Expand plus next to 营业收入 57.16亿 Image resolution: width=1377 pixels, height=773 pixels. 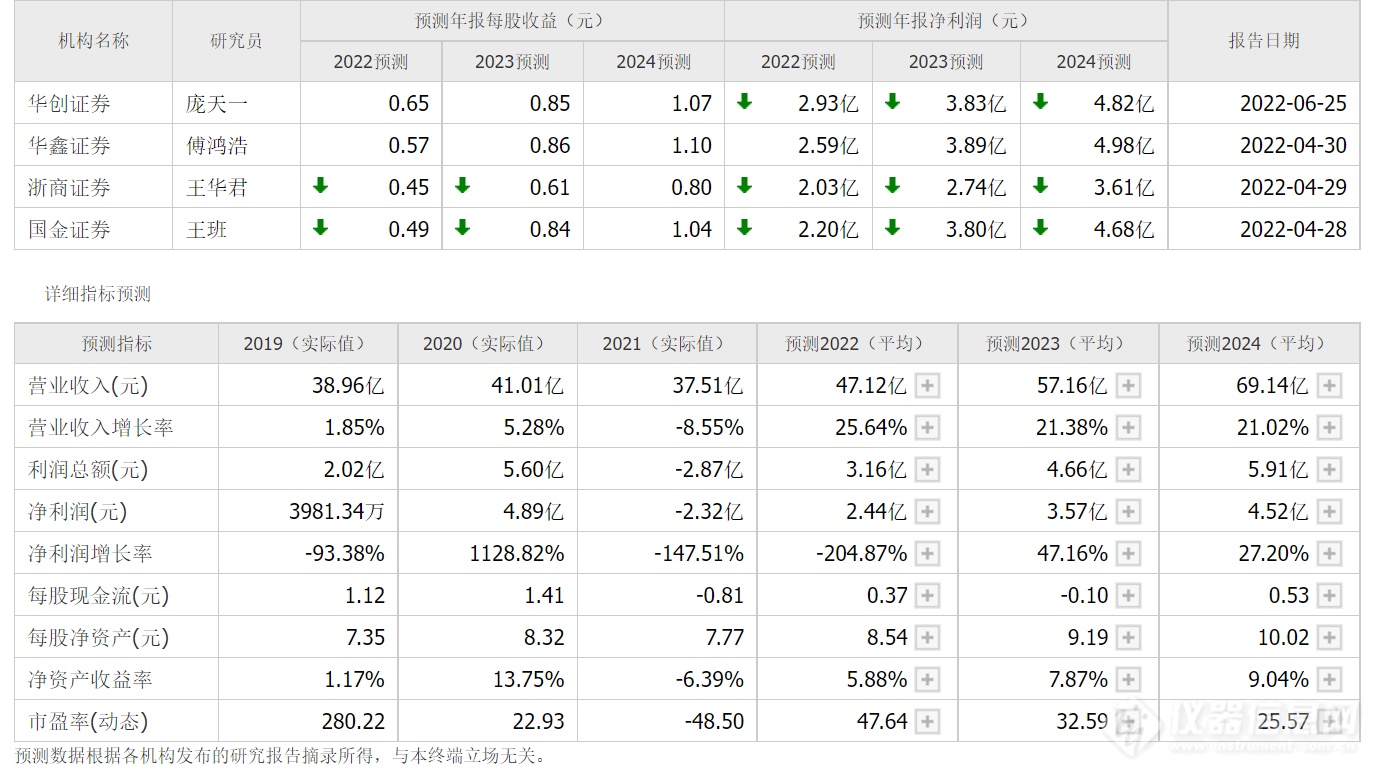pos(1129,386)
